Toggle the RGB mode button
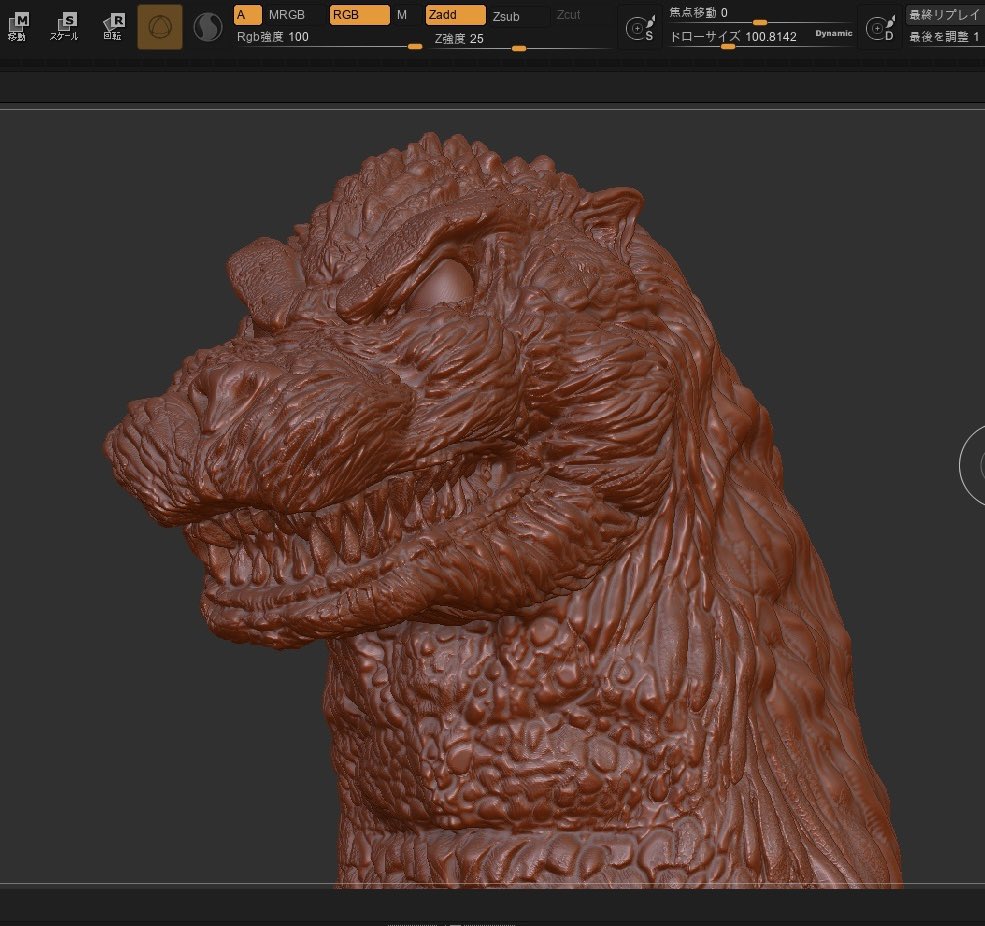 [x=359, y=14]
